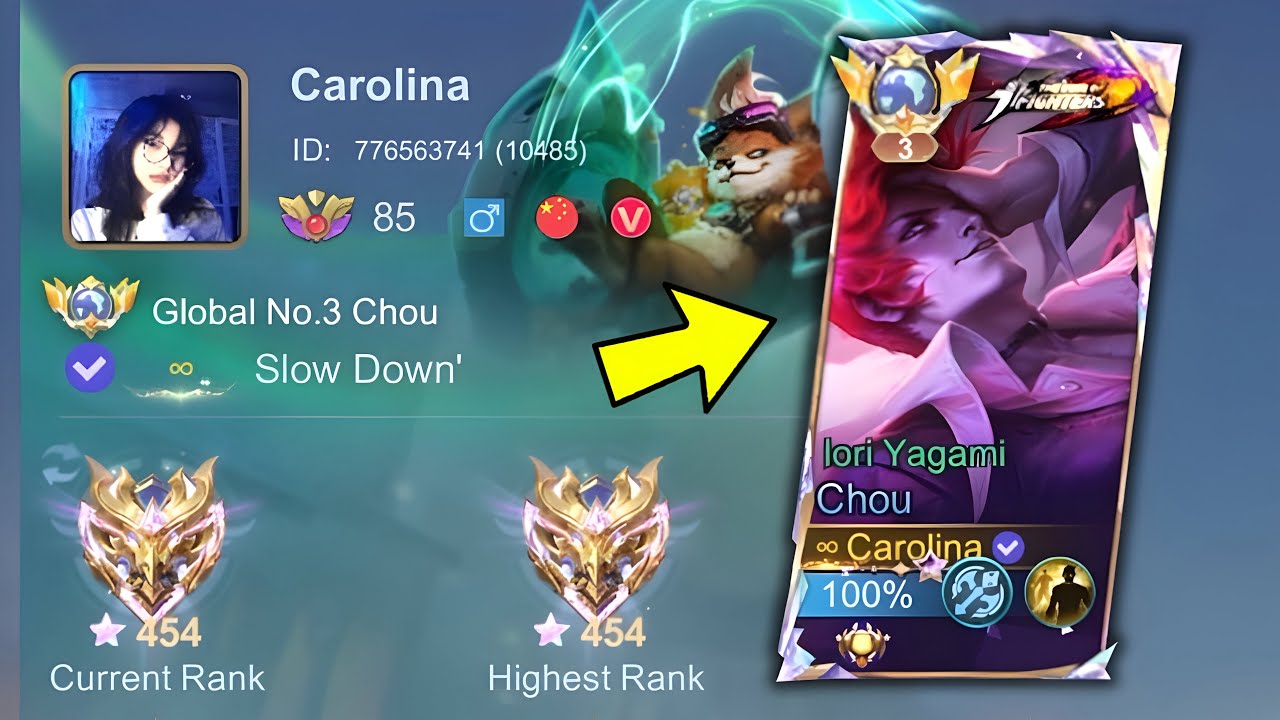Click the Highest Rank label

[x=596, y=678]
